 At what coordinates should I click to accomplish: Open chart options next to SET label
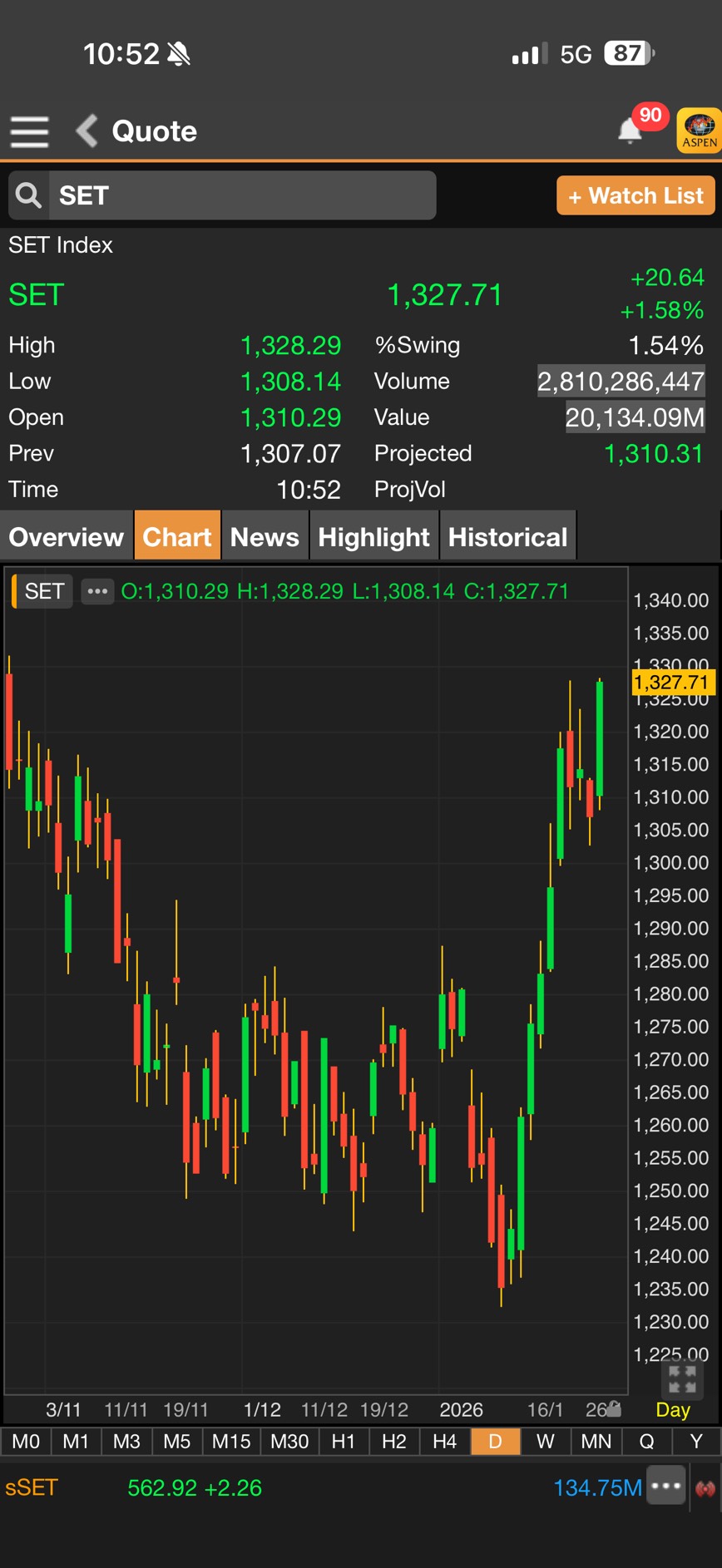coord(97,591)
